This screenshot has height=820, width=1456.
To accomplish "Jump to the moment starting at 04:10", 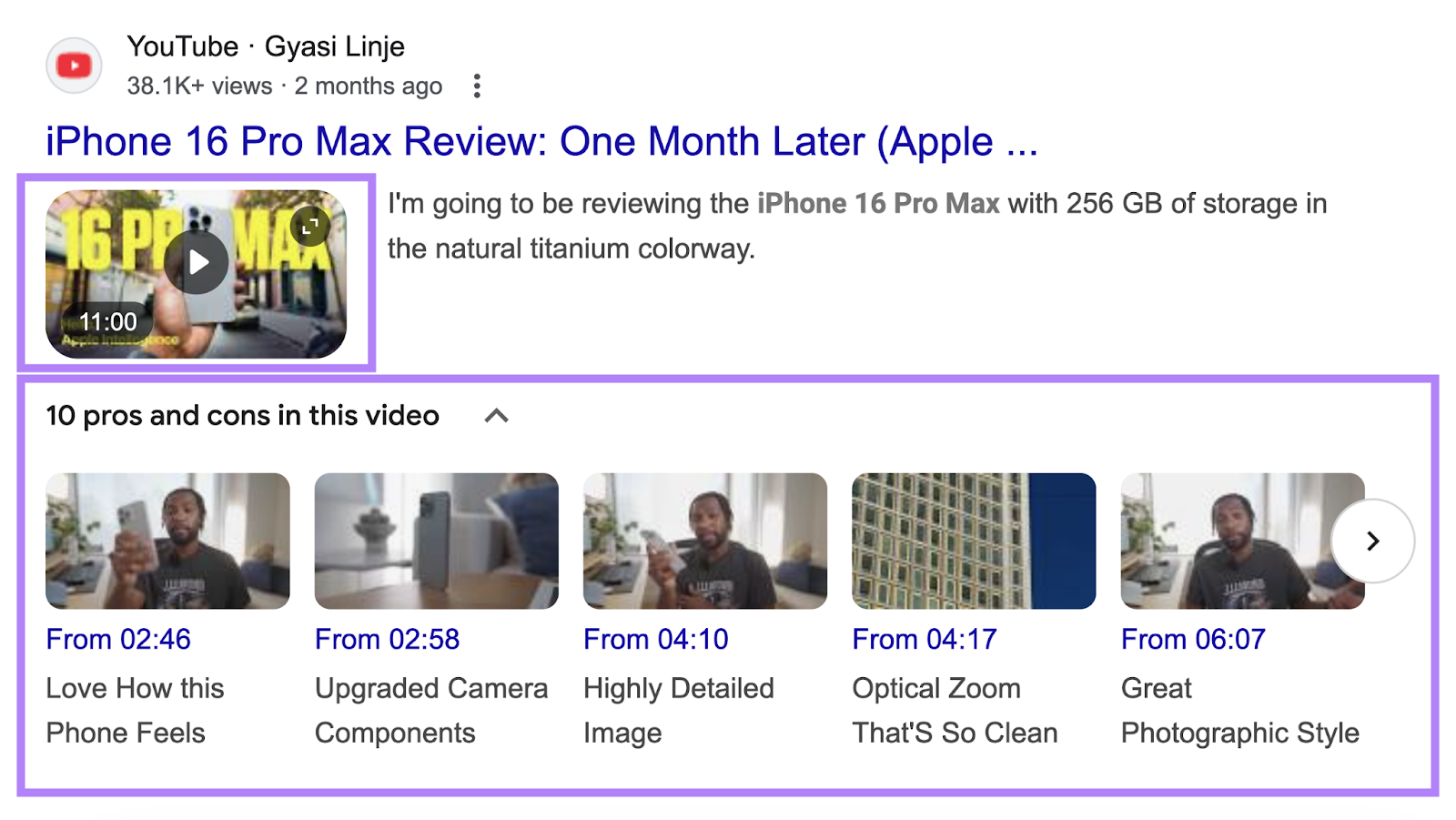I will (x=655, y=639).
